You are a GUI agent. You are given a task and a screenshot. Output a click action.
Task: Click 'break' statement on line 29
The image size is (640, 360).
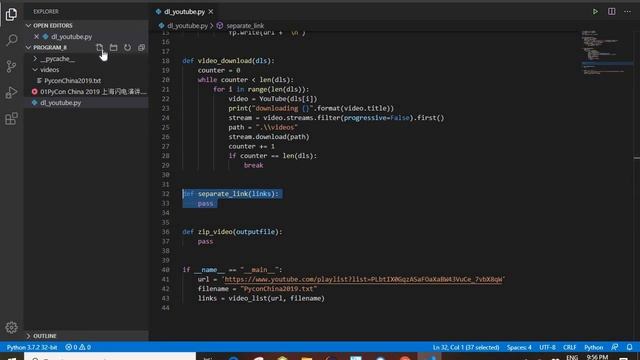click(x=253, y=165)
